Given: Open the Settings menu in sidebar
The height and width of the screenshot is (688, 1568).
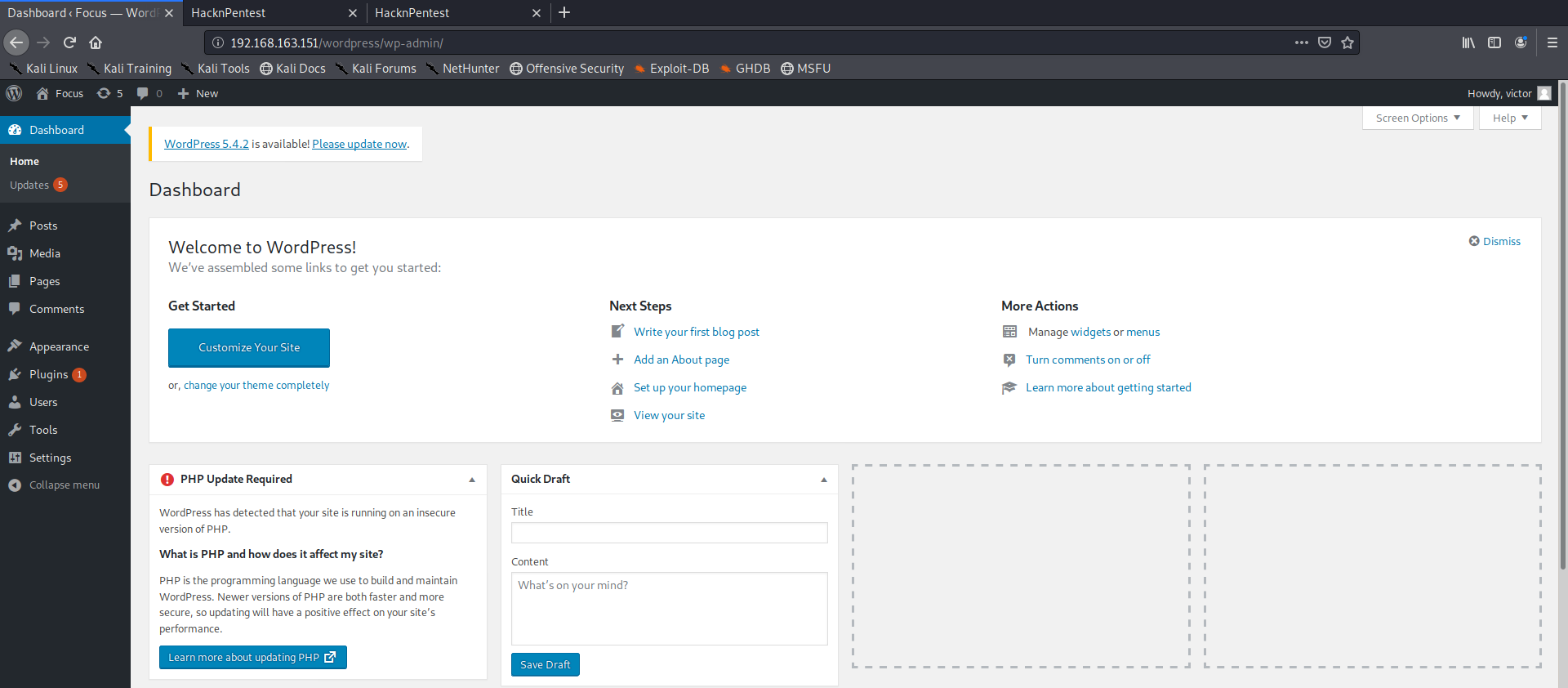Looking at the screenshot, I should point(65,458).
